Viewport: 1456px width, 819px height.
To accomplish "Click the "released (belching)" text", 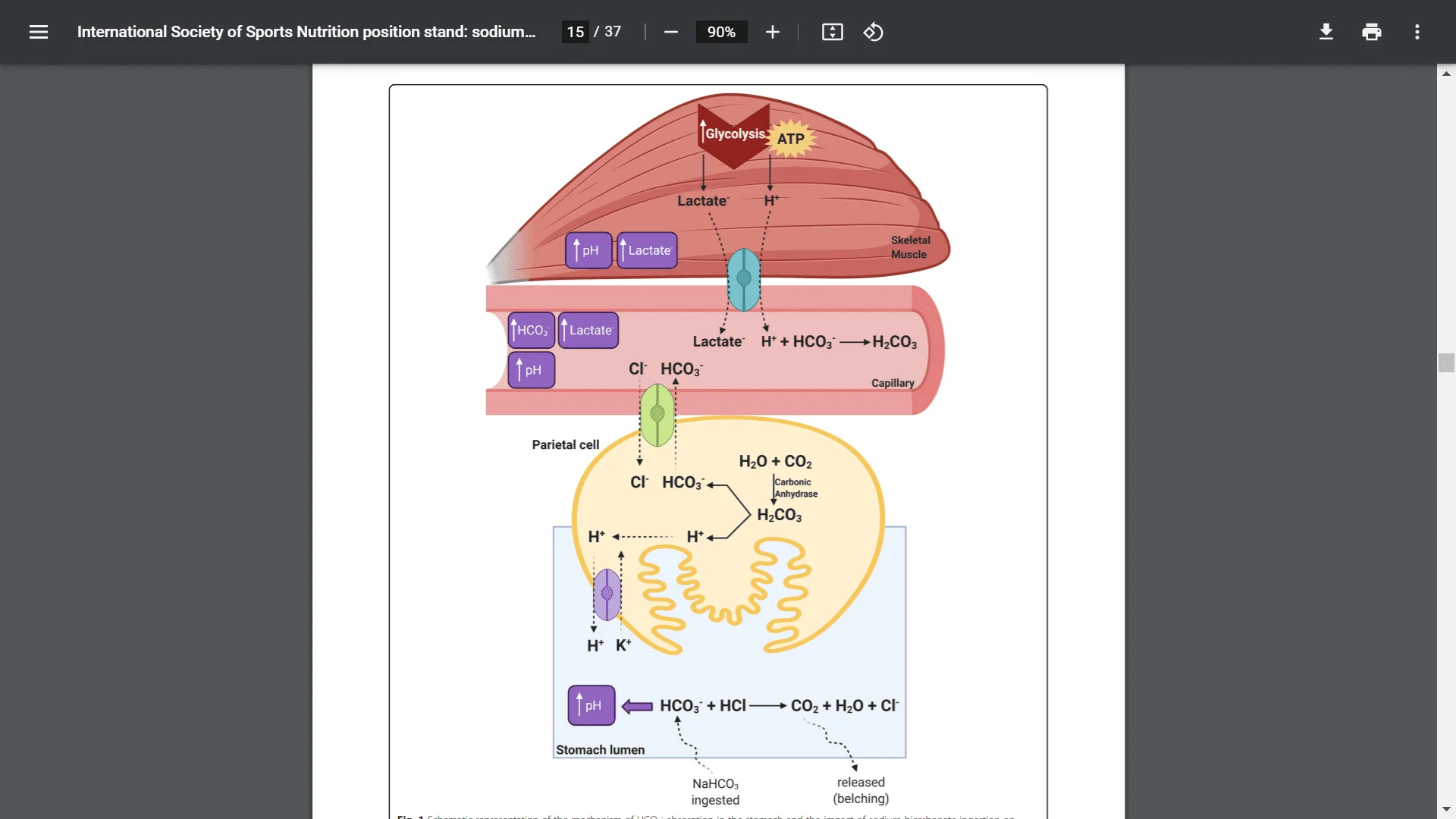I will [861, 790].
